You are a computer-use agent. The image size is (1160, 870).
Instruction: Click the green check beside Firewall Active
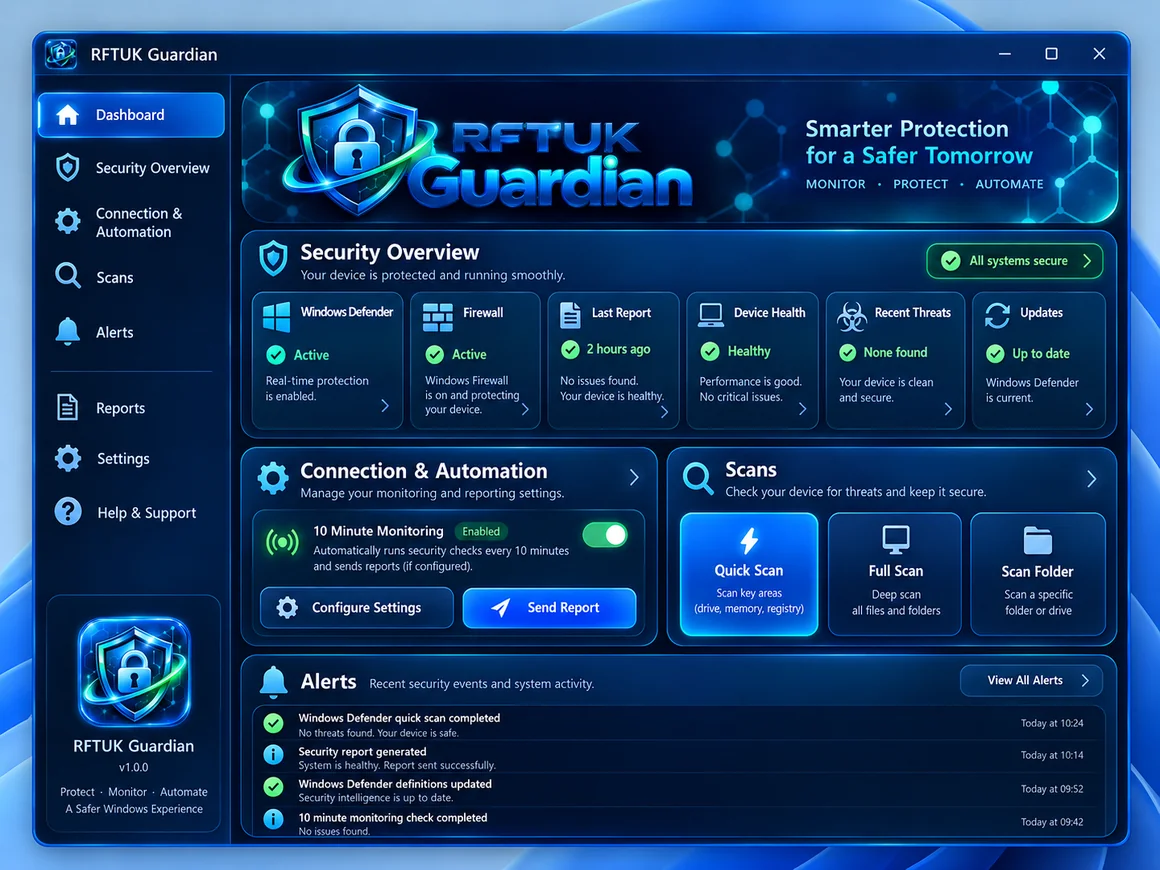point(435,354)
